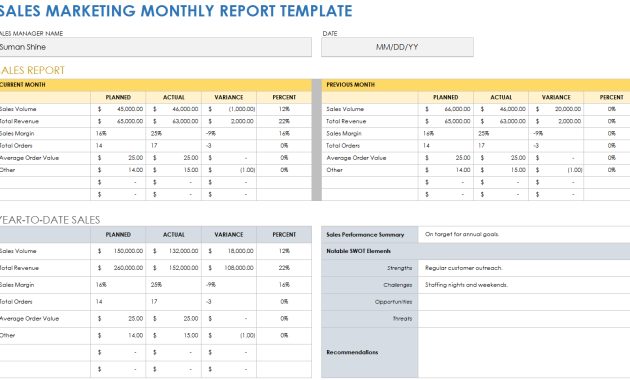This screenshot has height=380, width=630.
Task: Select Previous Month Sales Margin actual 25% cell
Action: click(x=501, y=133)
